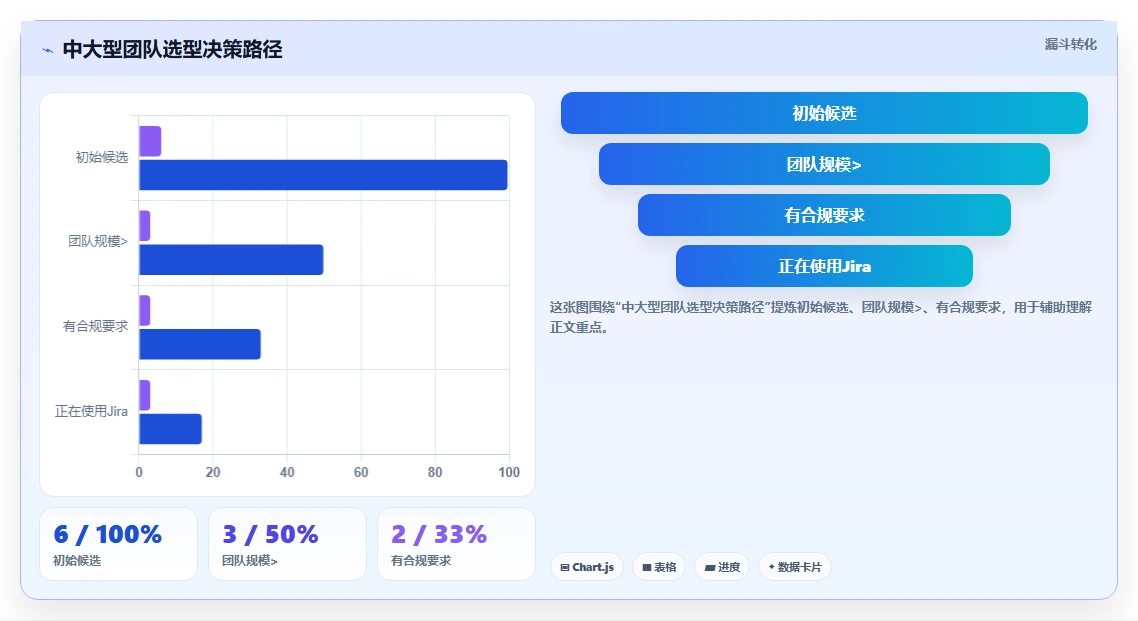Click the blue bar for 正在使用Jira
Screen dimensions: 1138x621
coord(171,429)
